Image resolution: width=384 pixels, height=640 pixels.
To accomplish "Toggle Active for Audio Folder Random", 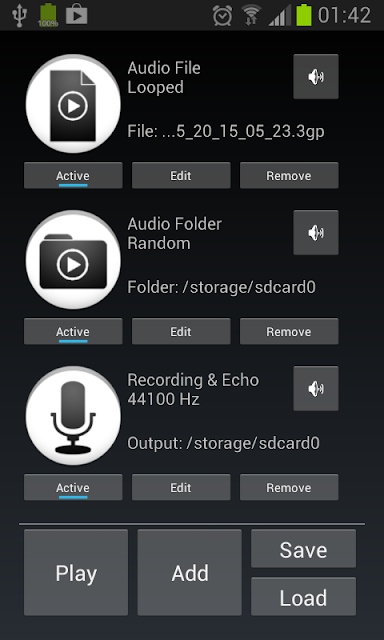I will pos(73,331).
